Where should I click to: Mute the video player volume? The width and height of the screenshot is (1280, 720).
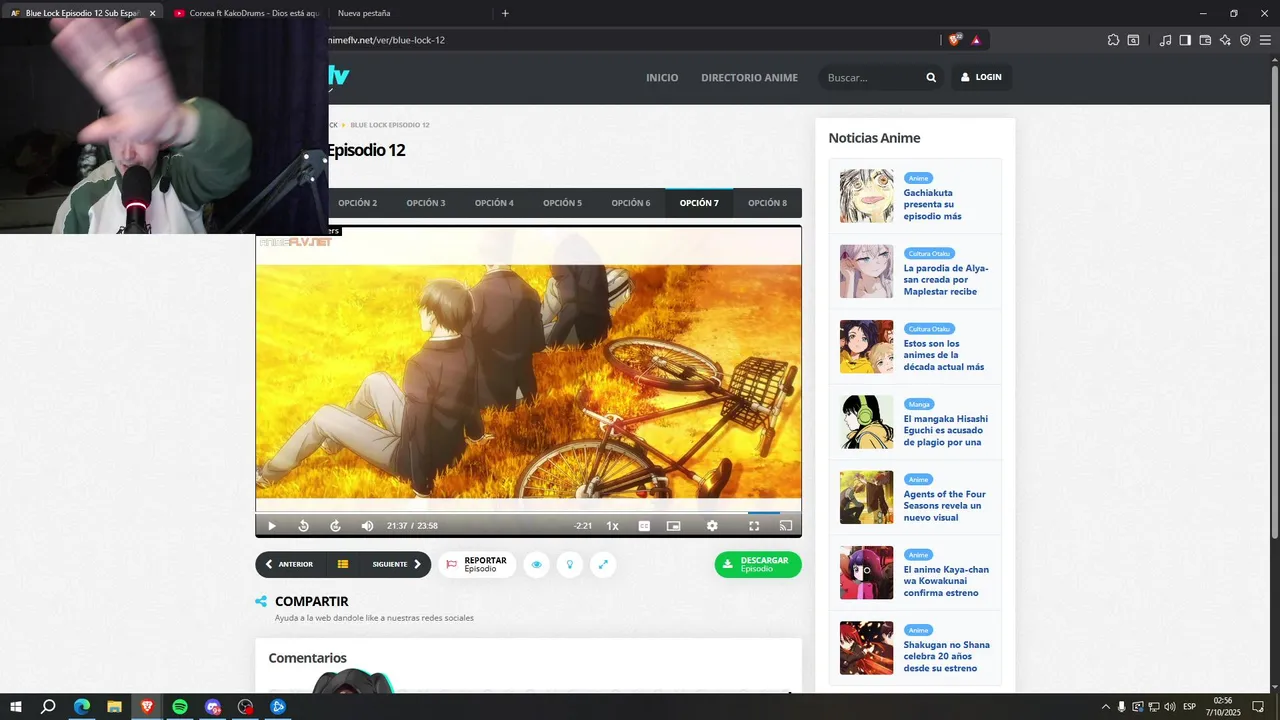tap(367, 526)
